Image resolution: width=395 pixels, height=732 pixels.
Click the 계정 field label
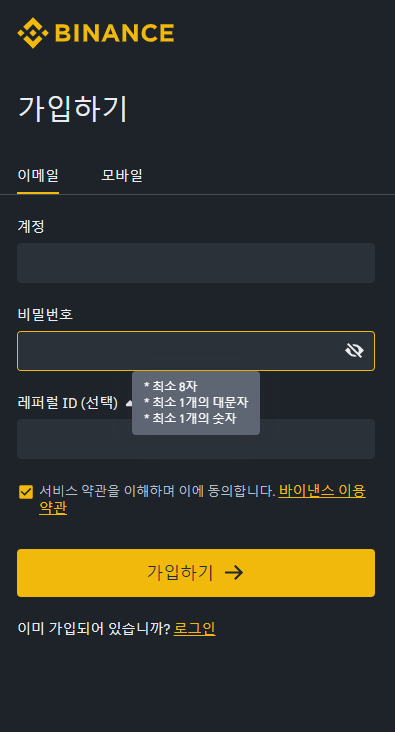click(x=31, y=226)
